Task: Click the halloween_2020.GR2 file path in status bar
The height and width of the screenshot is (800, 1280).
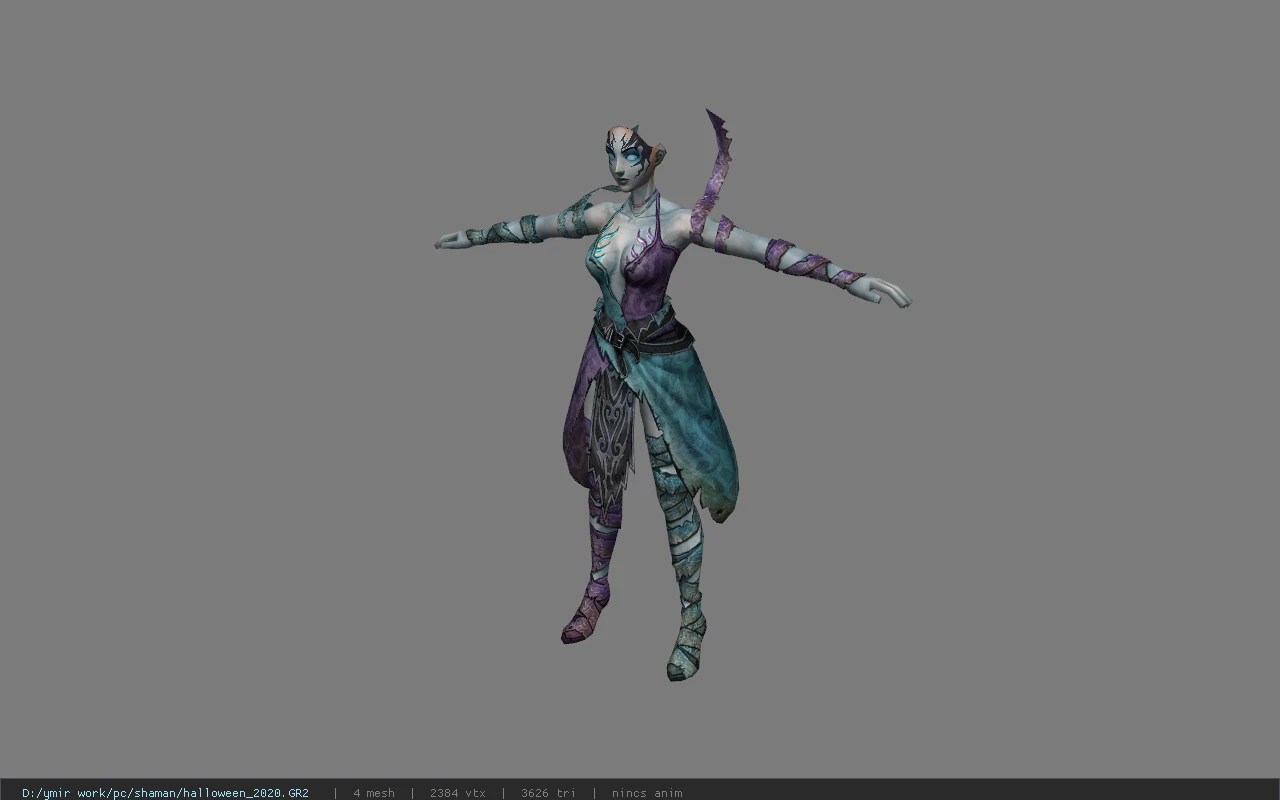Action: pos(165,793)
